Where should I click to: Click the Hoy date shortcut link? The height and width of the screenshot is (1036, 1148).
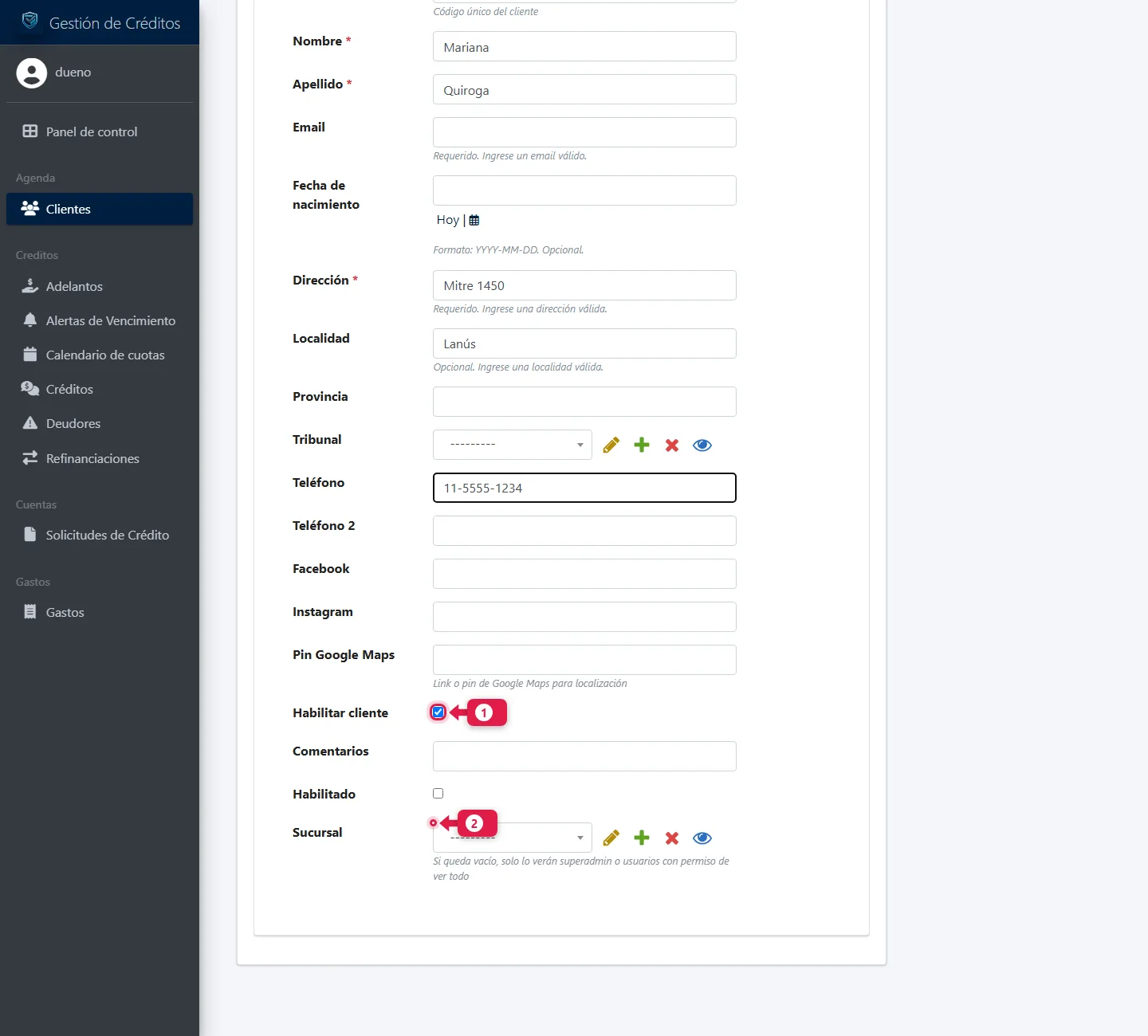[447, 220]
